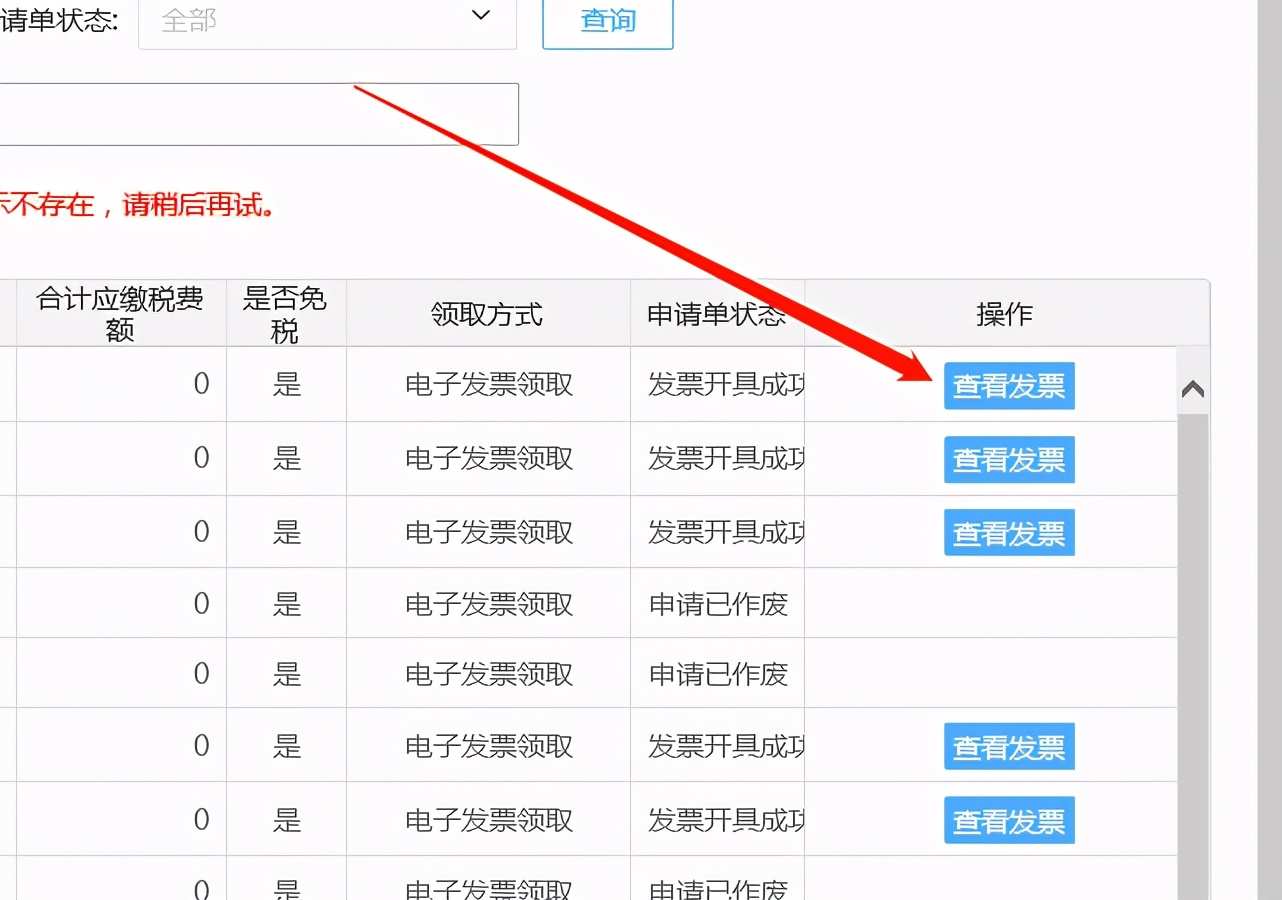Click the 是否免税 column header
The image size is (1282, 900).
[x=285, y=312]
